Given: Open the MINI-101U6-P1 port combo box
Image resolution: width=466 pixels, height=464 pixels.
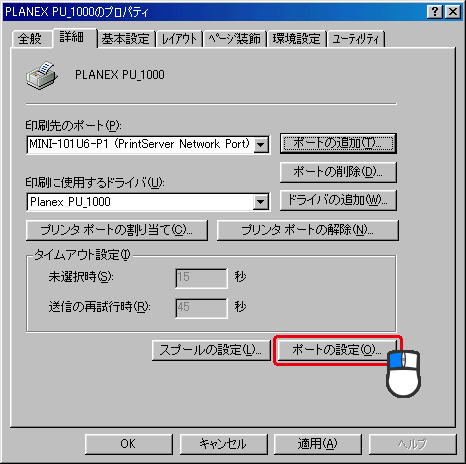Looking at the screenshot, I should pos(148,144).
